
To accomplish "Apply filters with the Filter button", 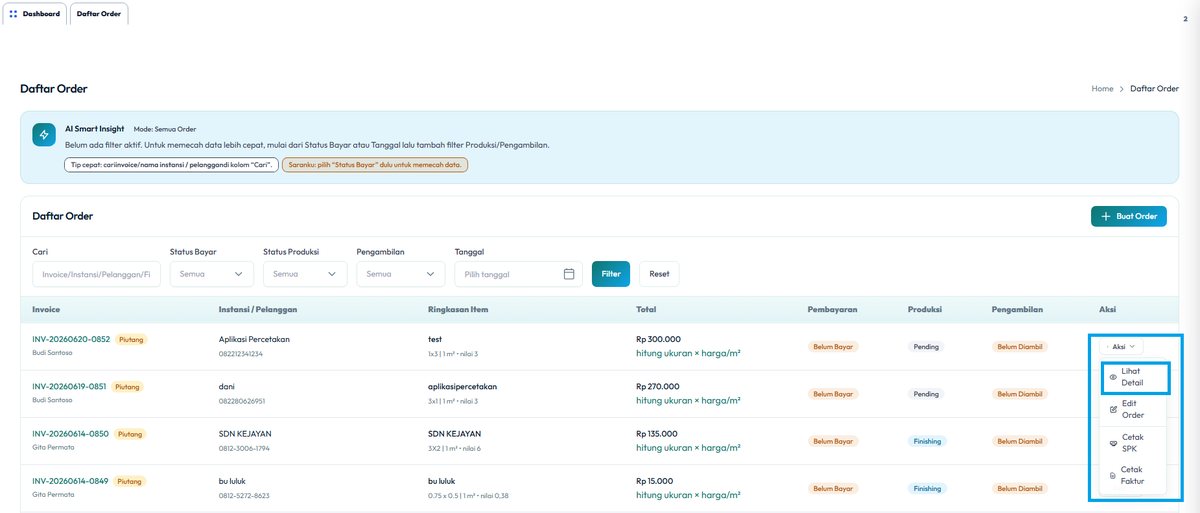I will tap(611, 274).
